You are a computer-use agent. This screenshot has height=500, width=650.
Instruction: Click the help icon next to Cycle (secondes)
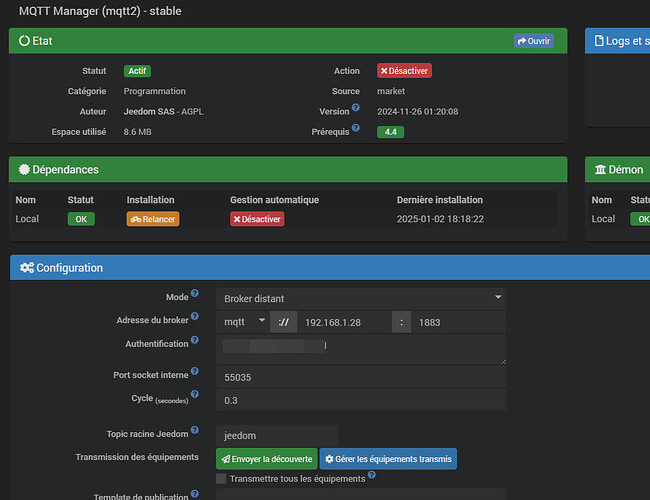click(195, 394)
